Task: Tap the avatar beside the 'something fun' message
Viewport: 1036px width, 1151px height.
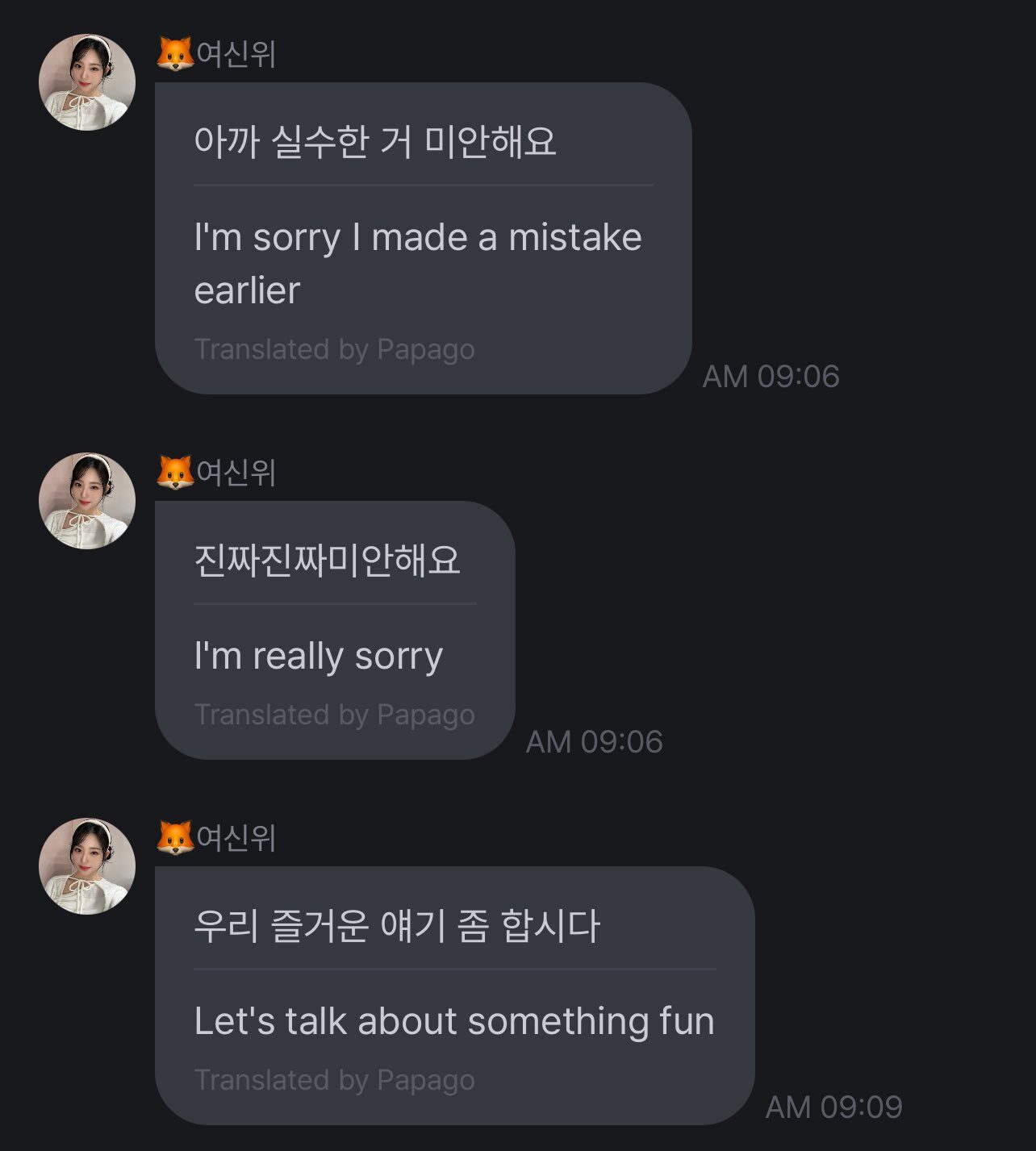Action: pos(87,866)
